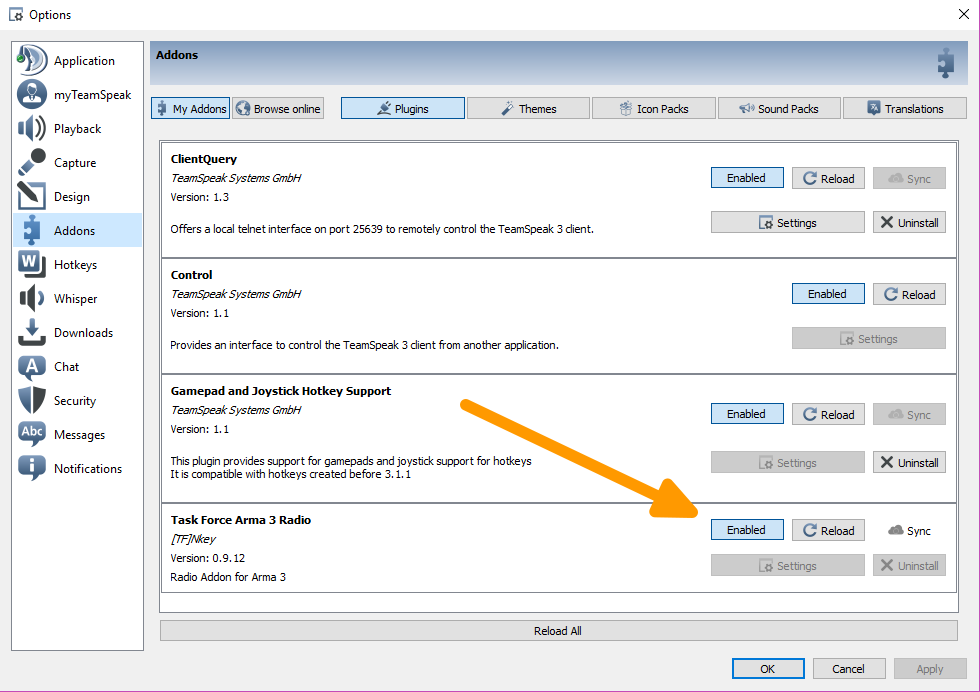This screenshot has height=692, width=980.
Task: Toggle Enabled for the Control plugin
Action: (x=828, y=294)
